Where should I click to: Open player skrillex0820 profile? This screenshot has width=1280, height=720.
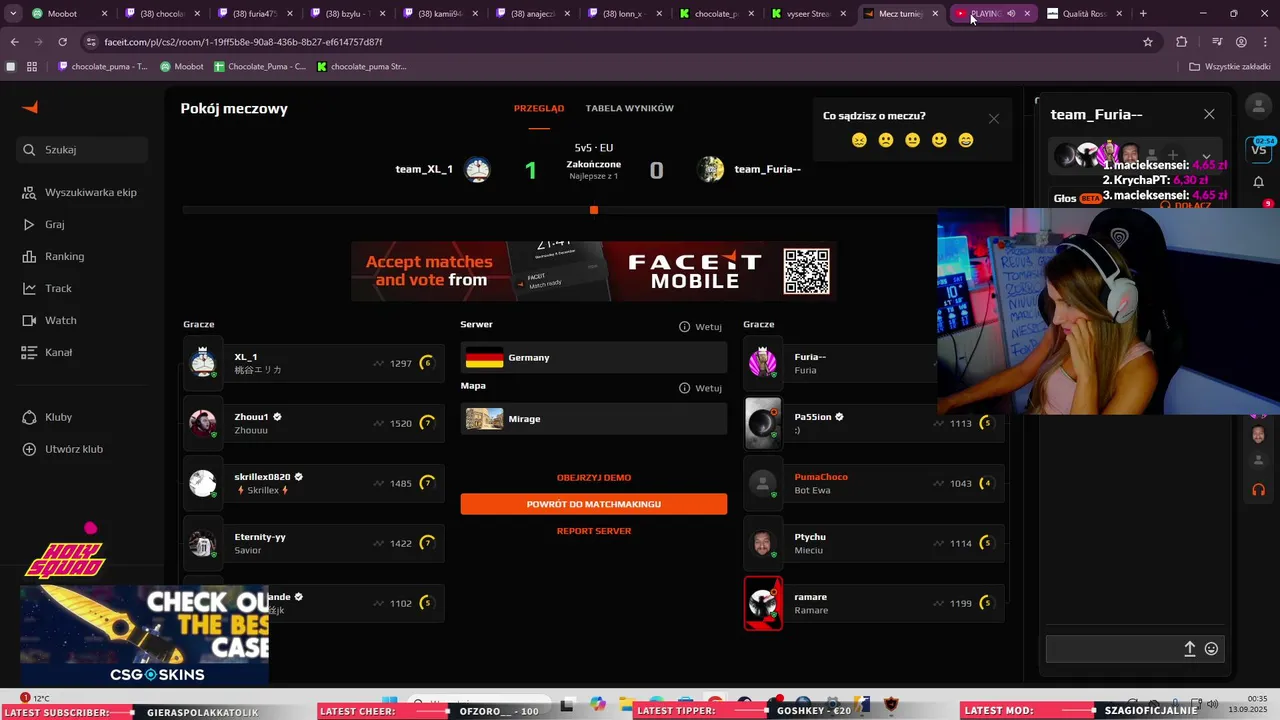tap(314, 483)
